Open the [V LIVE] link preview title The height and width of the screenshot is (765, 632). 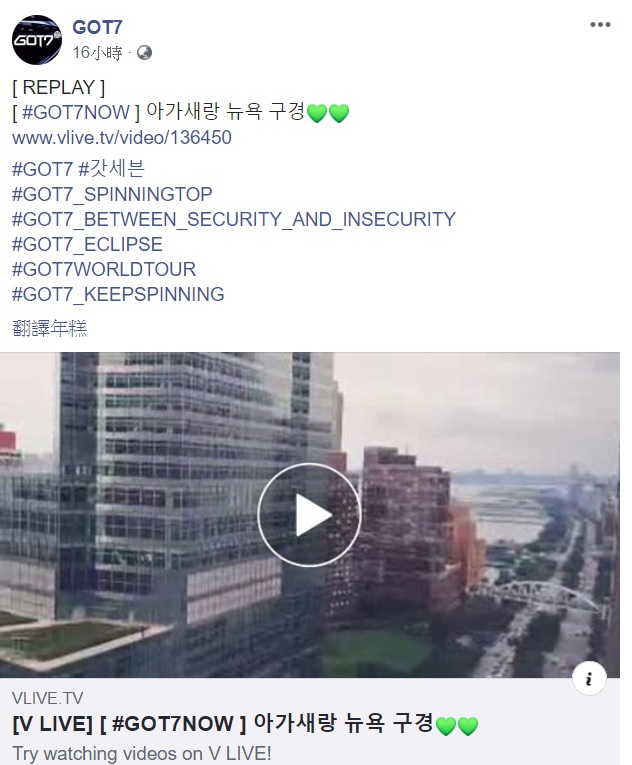pos(245,724)
